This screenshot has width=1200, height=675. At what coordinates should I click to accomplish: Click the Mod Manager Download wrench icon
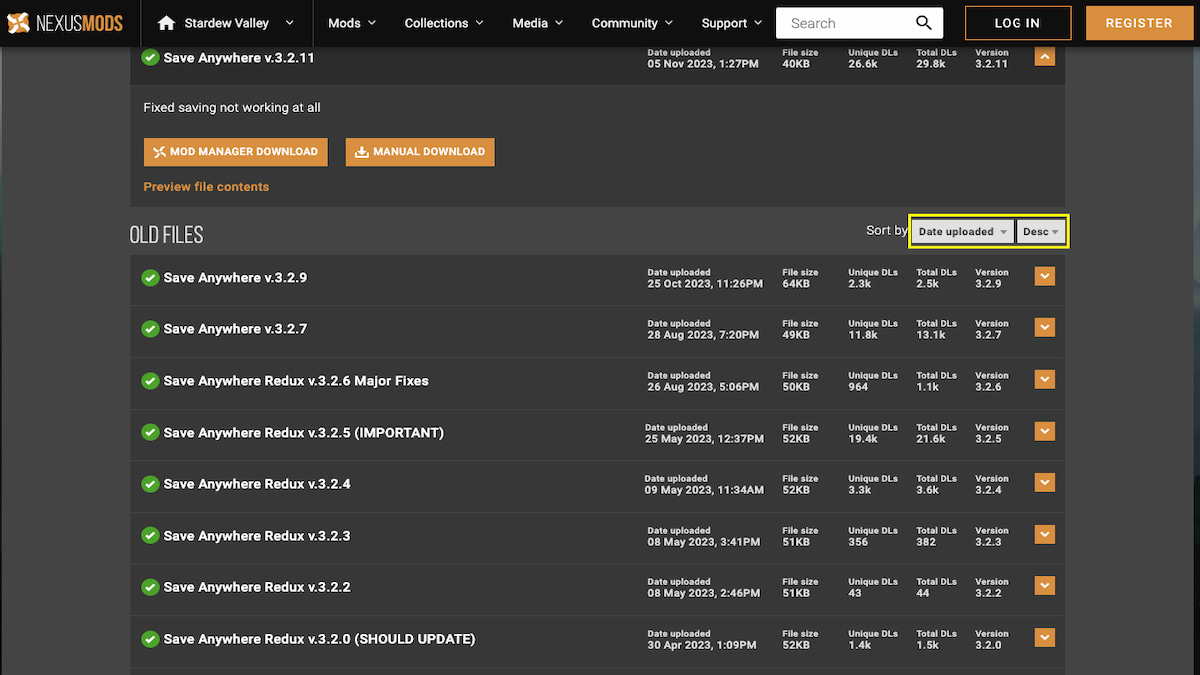pos(160,152)
